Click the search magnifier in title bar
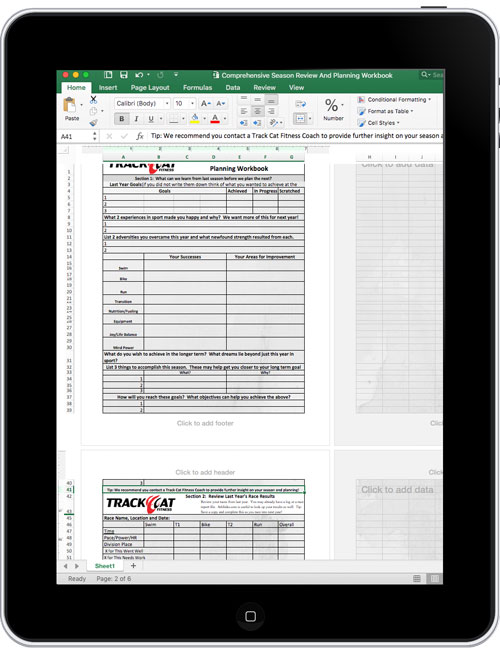 pos(424,74)
